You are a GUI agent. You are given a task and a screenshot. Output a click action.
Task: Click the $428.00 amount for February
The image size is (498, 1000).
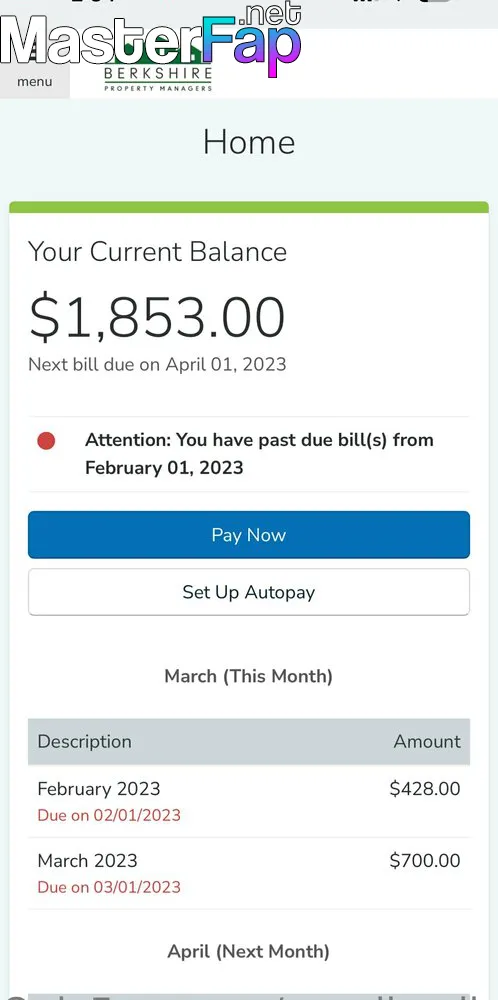click(425, 789)
